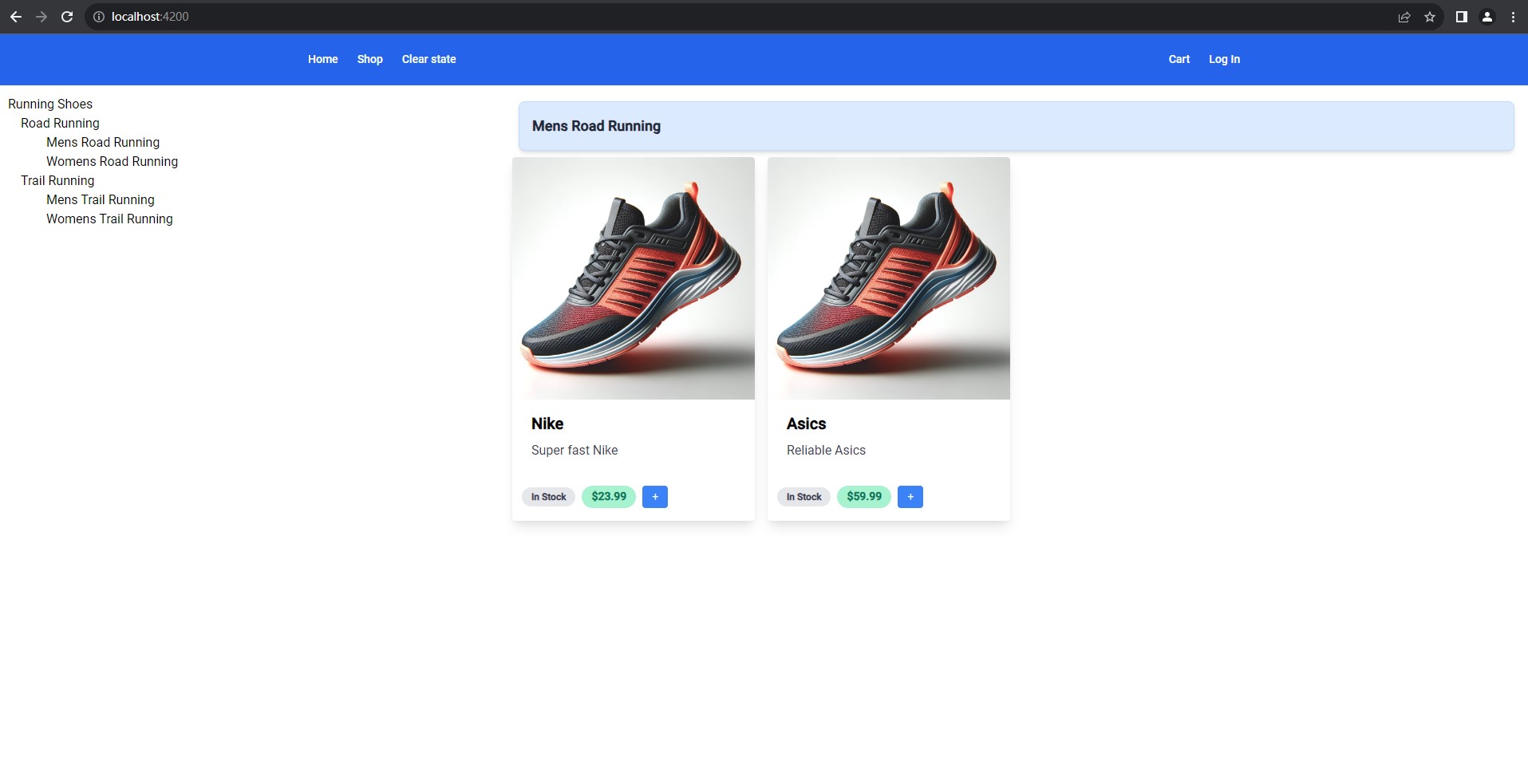1528x784 pixels.
Task: Click the In Stock badge on Nike card
Action: click(x=549, y=497)
